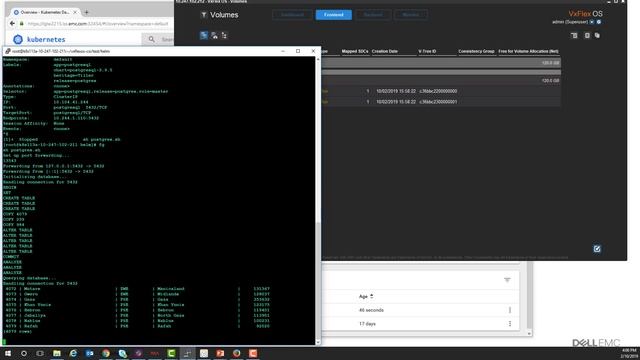
Task: Switch to the Backend tab in VxFlex OS
Action: 373,15
